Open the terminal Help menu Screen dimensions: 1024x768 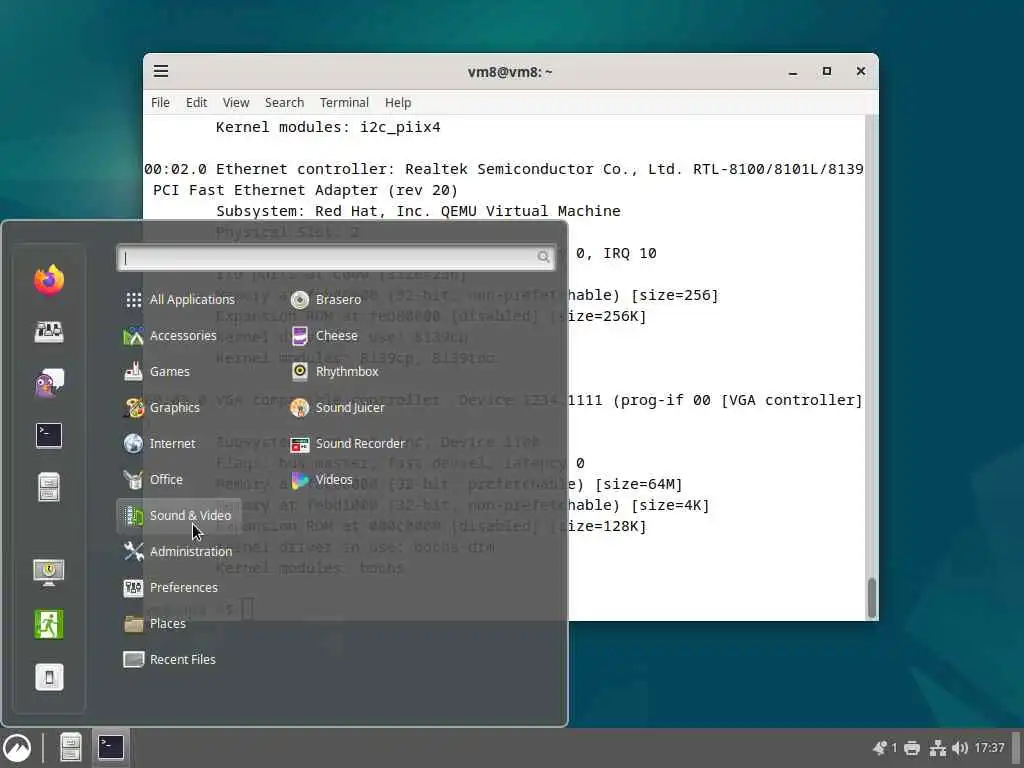tap(398, 103)
